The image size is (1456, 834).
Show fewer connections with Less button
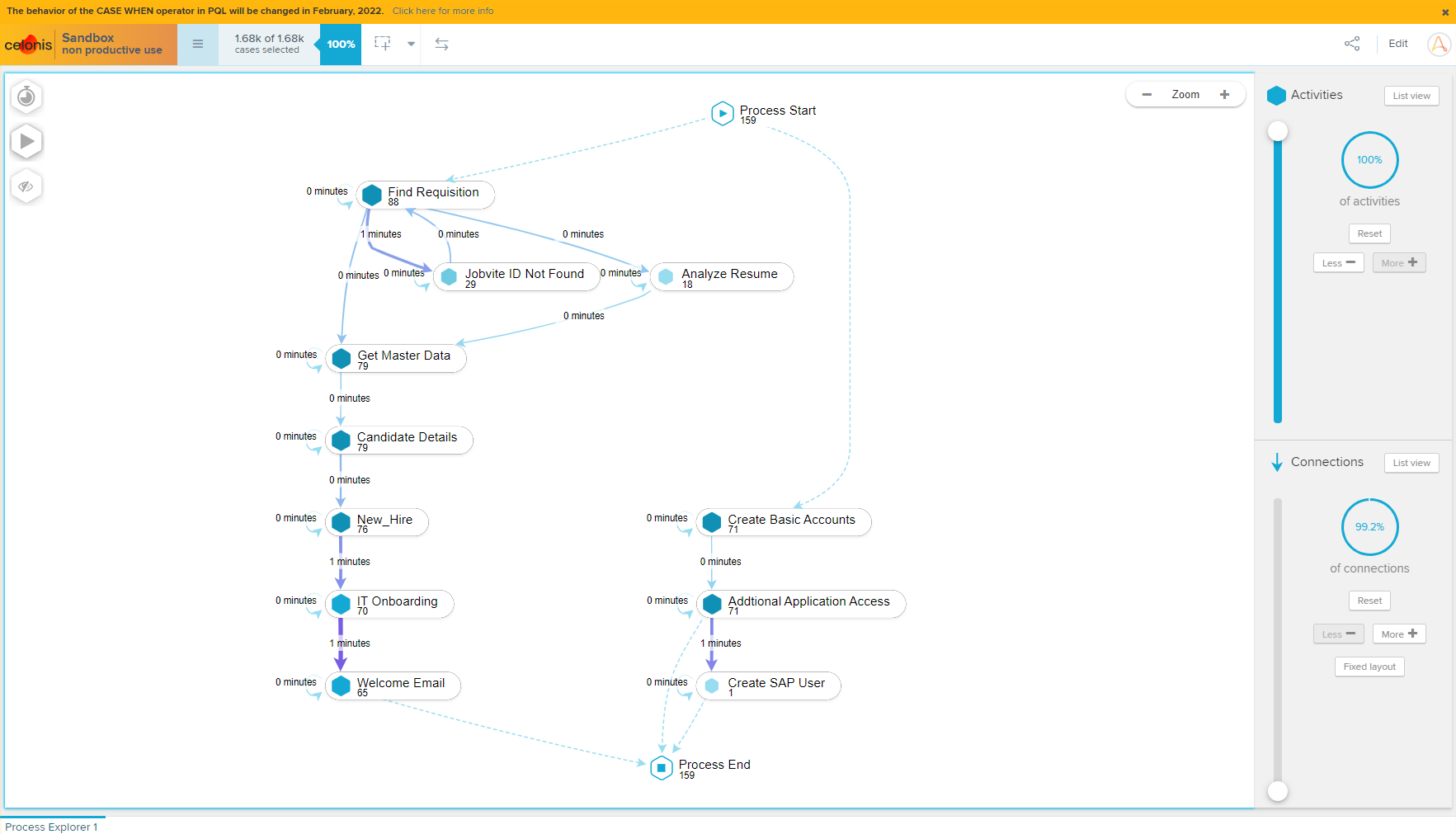(1338, 634)
